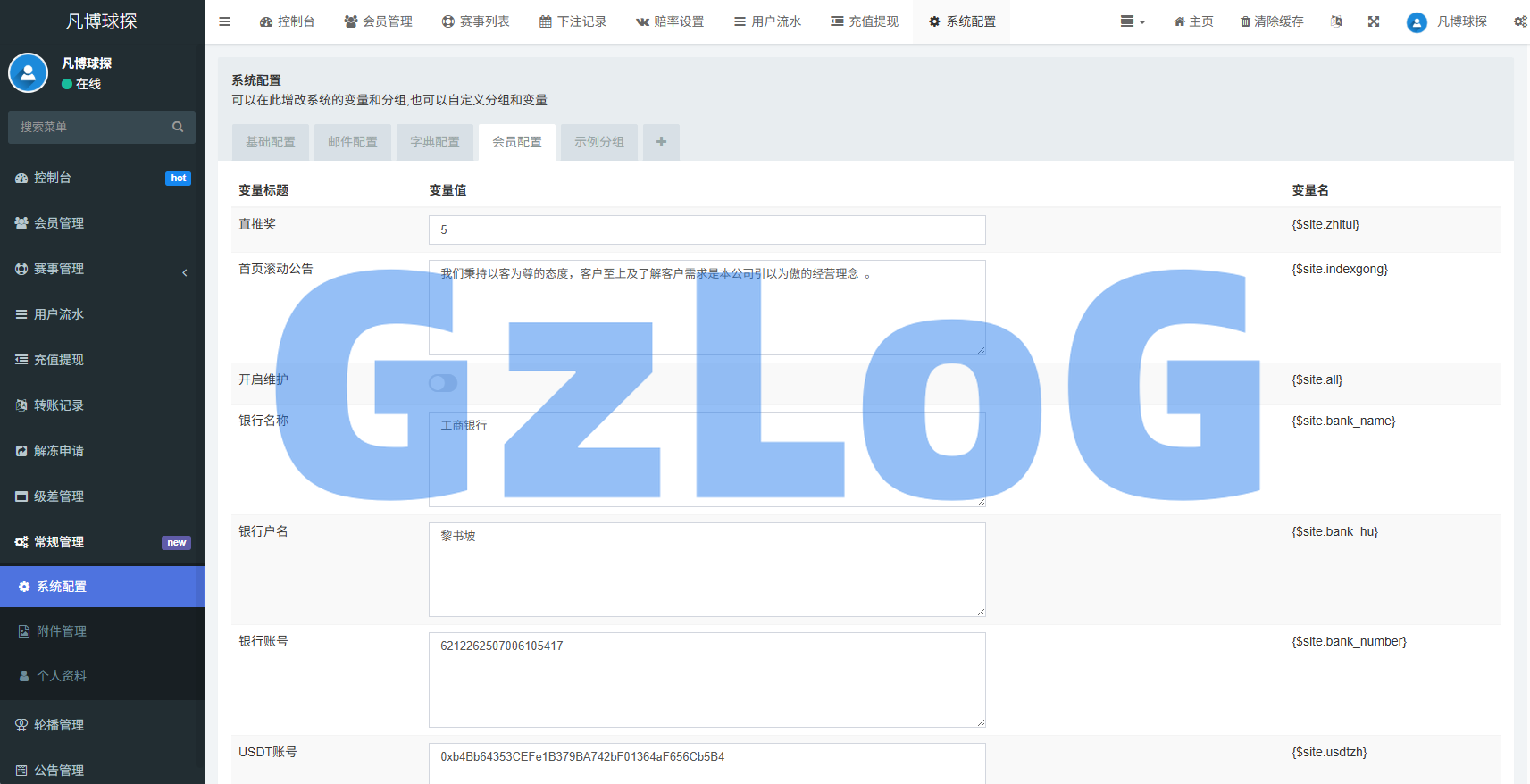The height and width of the screenshot is (784, 1530).
Task: Open 解冻申请 in the sidebar
Action: point(102,451)
